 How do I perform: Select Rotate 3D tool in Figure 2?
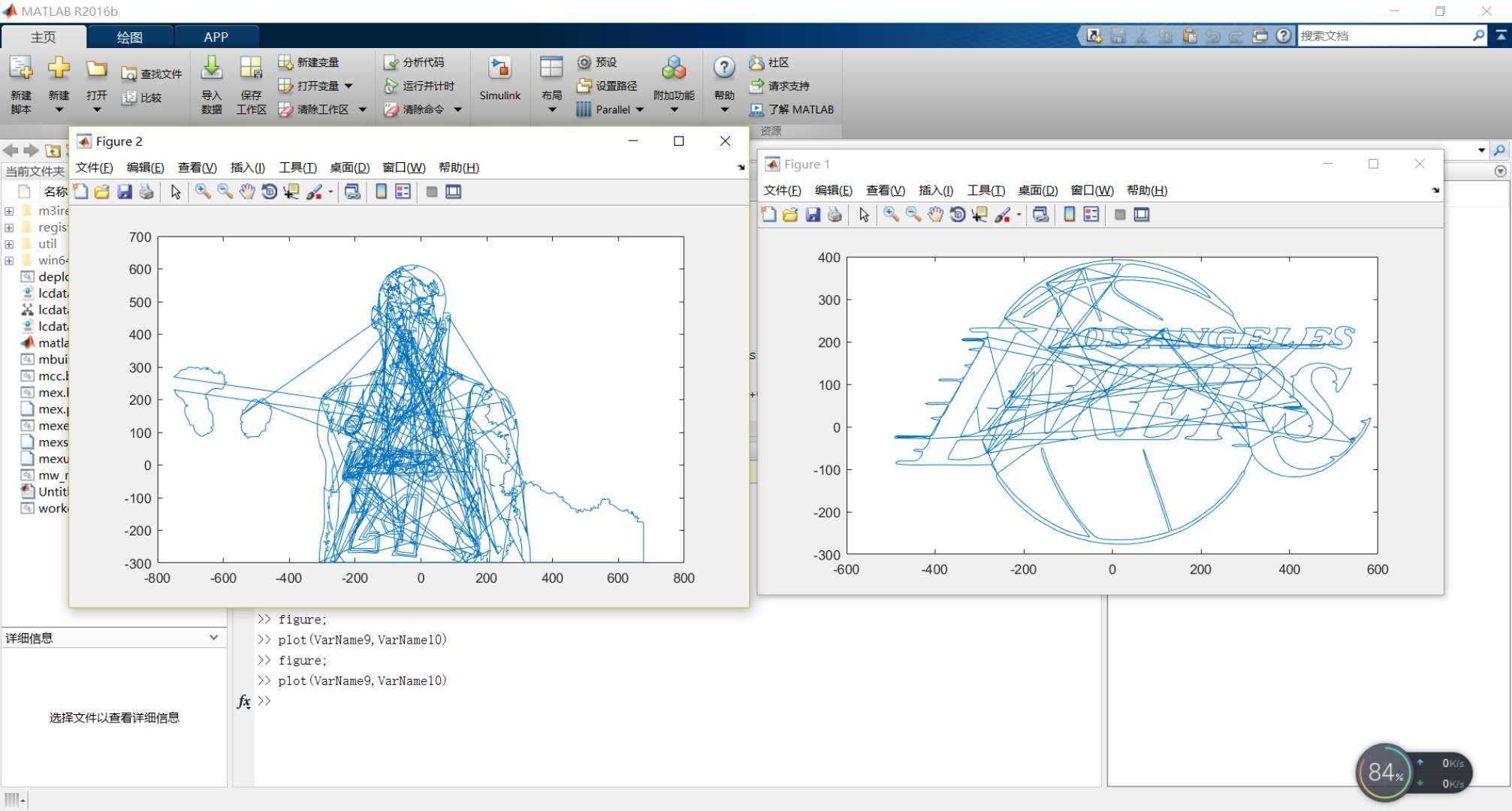pyautogui.click(x=269, y=191)
